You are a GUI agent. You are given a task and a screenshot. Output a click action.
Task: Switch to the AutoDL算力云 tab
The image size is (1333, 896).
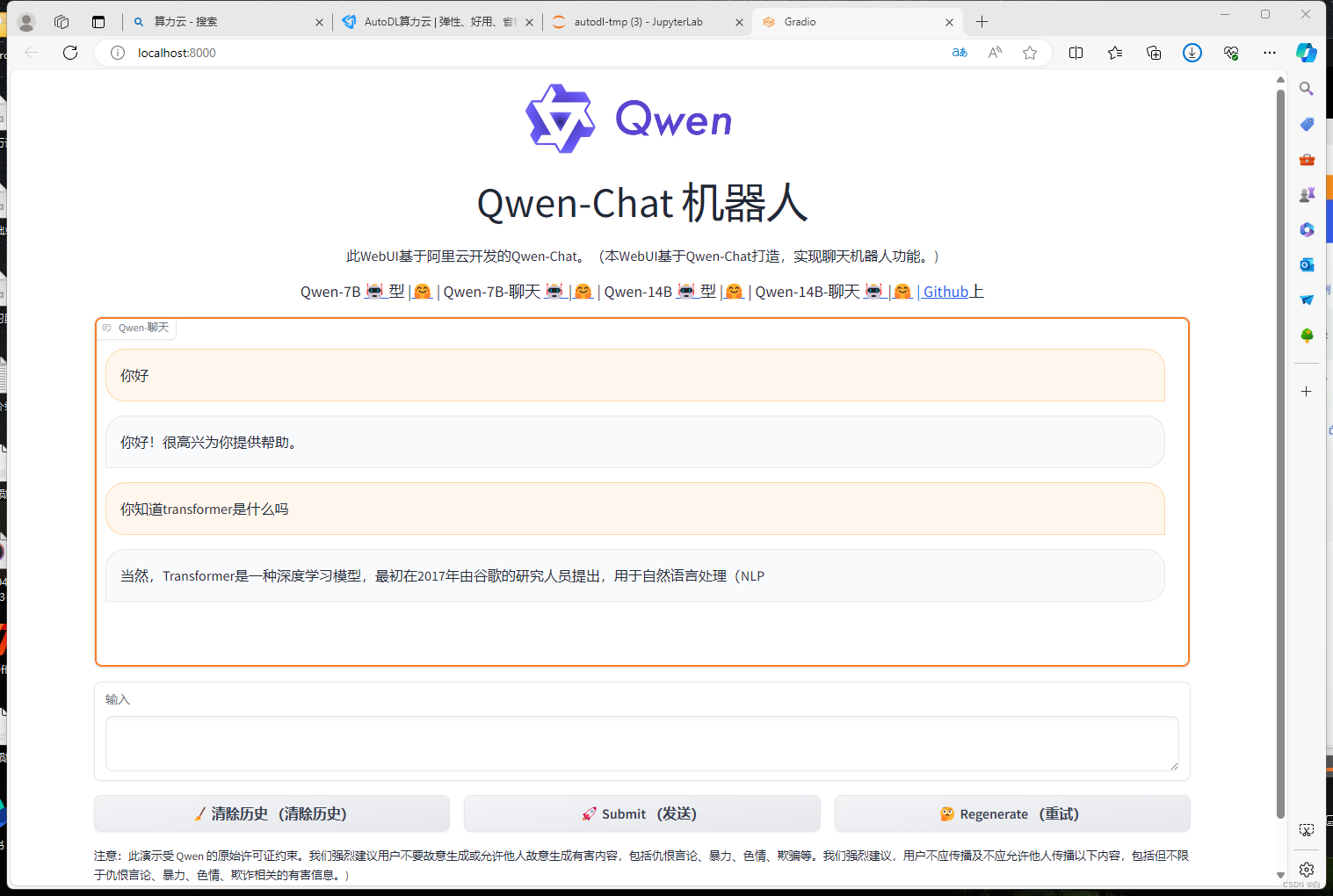click(x=438, y=22)
